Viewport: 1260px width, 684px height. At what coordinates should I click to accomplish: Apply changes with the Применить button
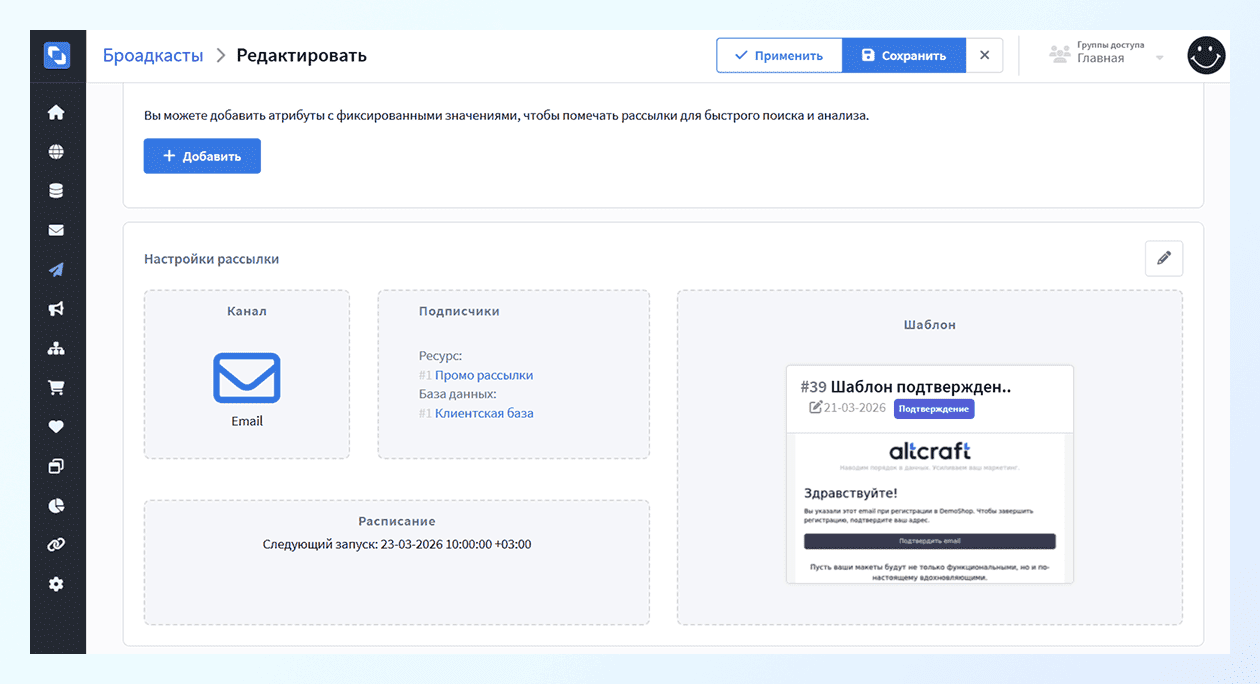779,55
